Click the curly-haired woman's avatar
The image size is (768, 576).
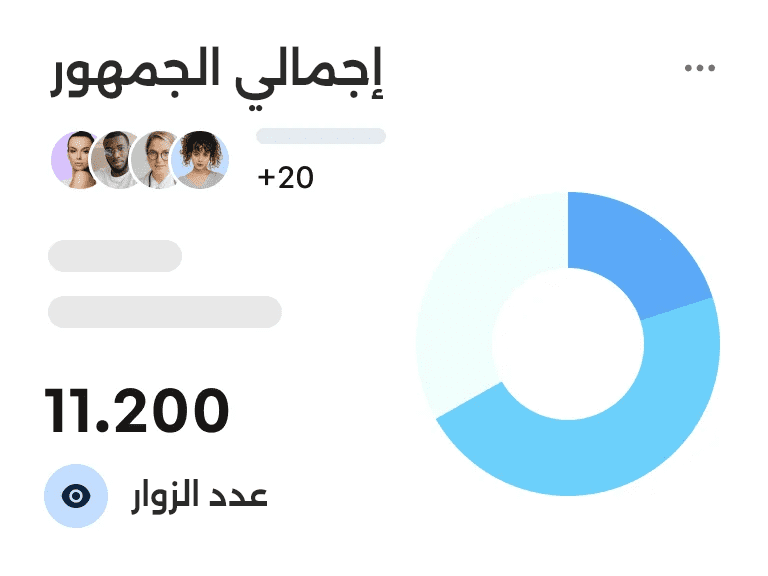click(x=200, y=159)
